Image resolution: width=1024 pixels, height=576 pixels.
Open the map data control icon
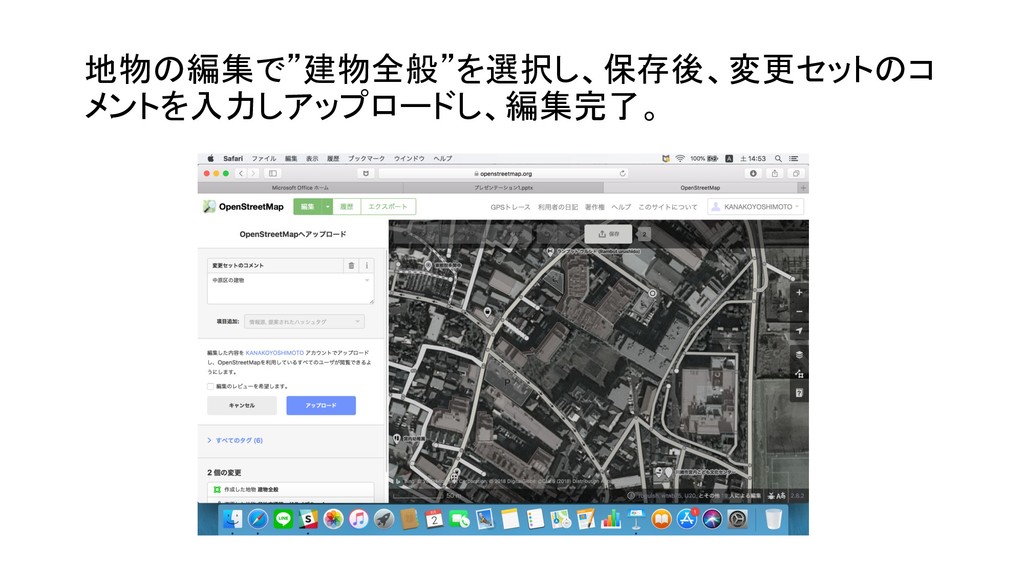[799, 373]
